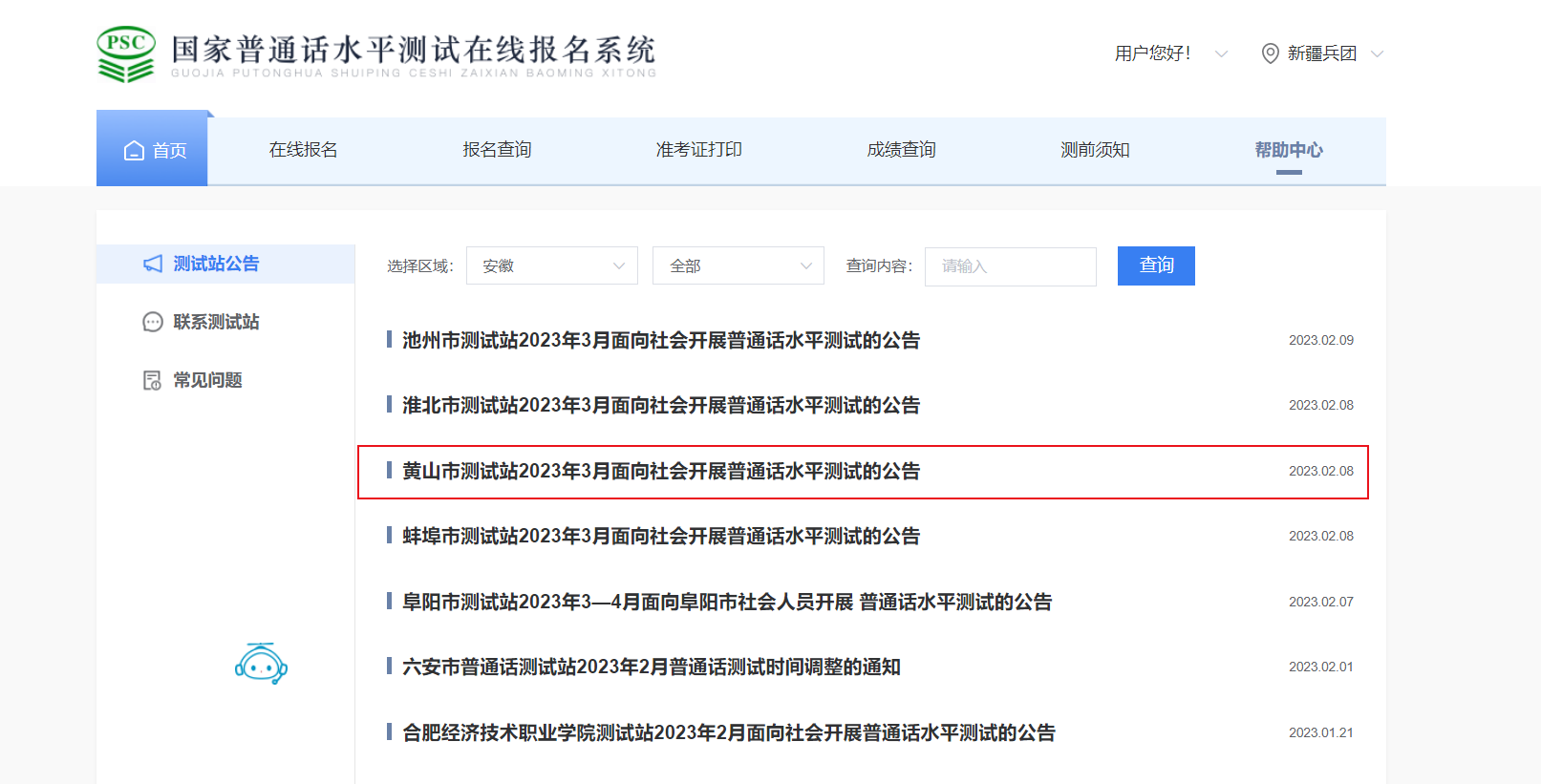Click the 查询内容 search input field

point(1010,266)
